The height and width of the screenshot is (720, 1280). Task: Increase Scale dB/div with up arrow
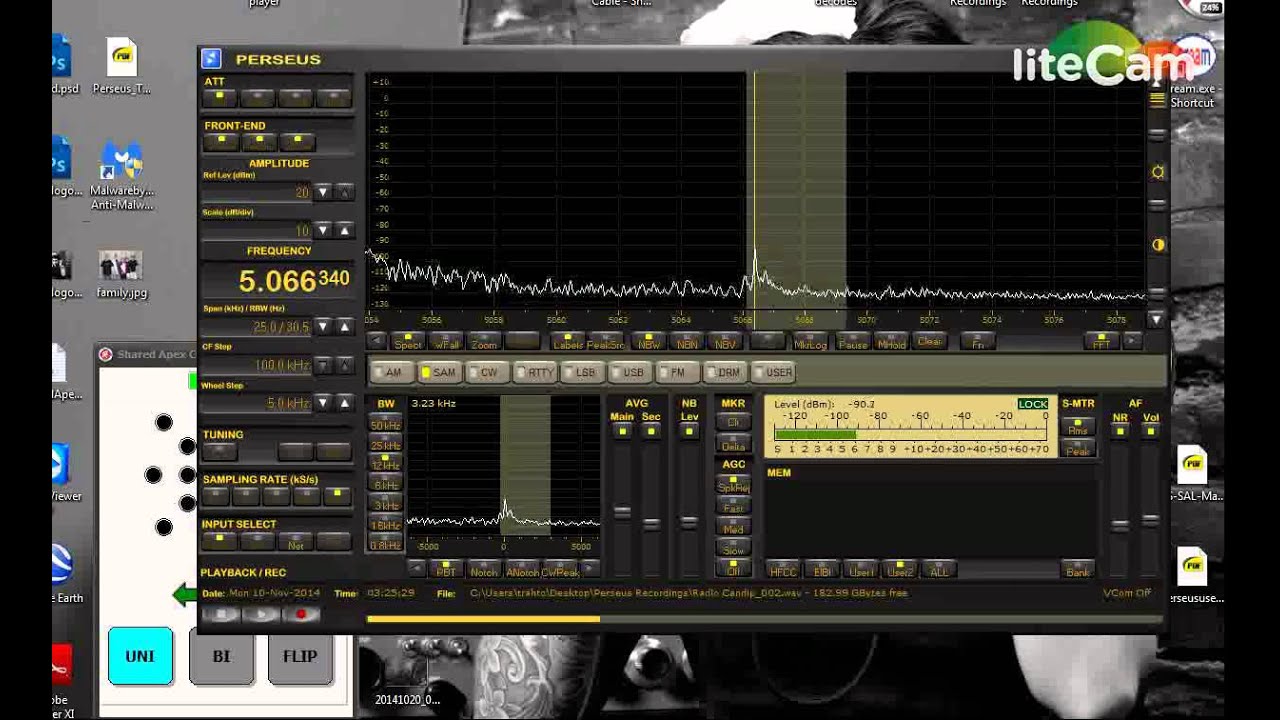click(344, 230)
